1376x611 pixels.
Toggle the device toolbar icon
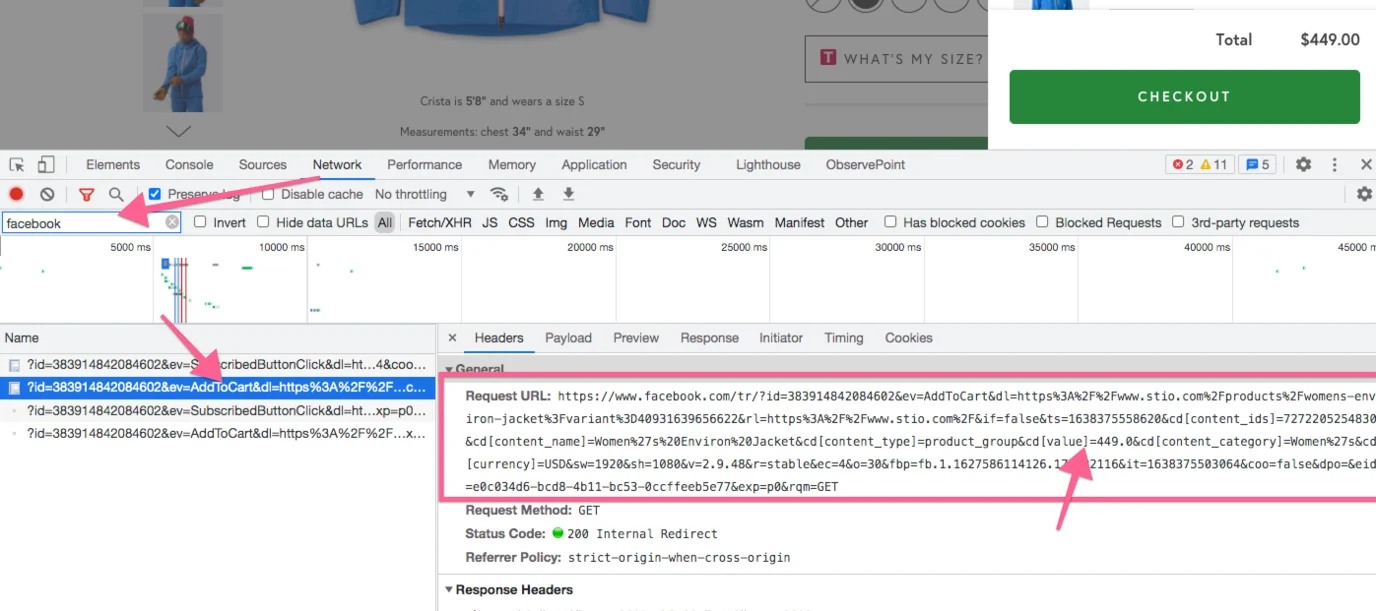46,165
